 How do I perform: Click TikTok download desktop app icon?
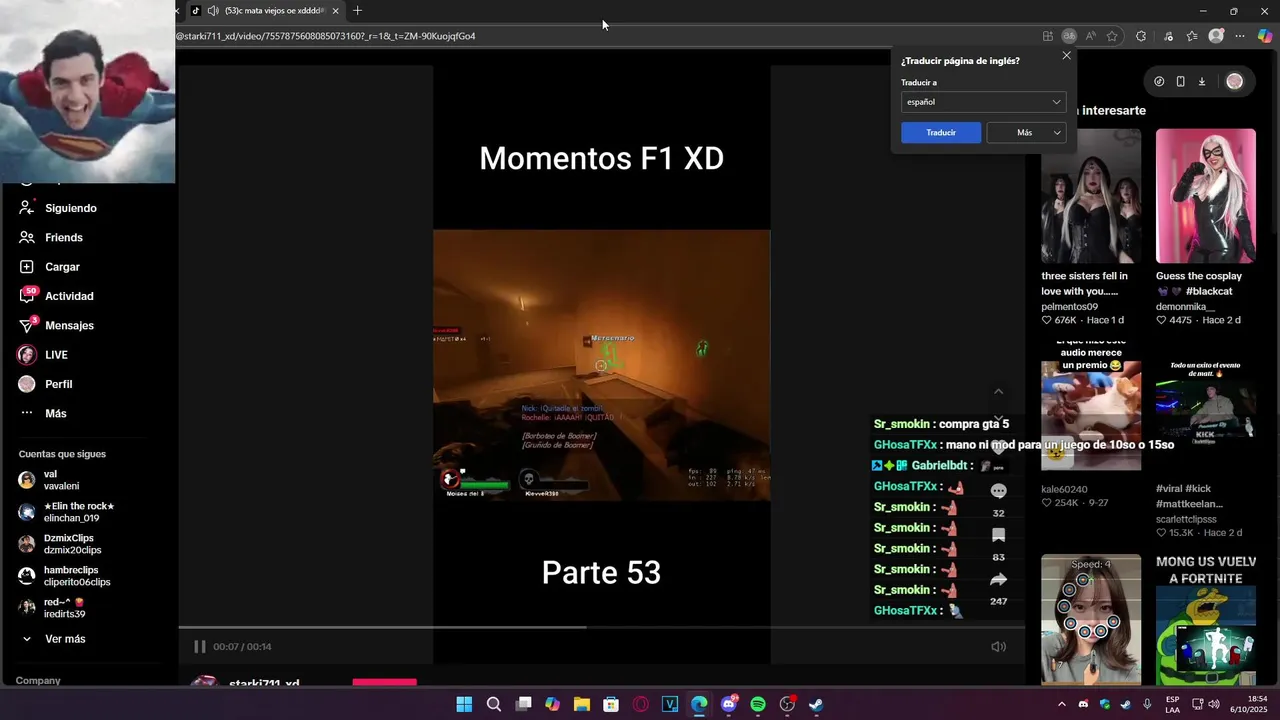[x=1202, y=82]
